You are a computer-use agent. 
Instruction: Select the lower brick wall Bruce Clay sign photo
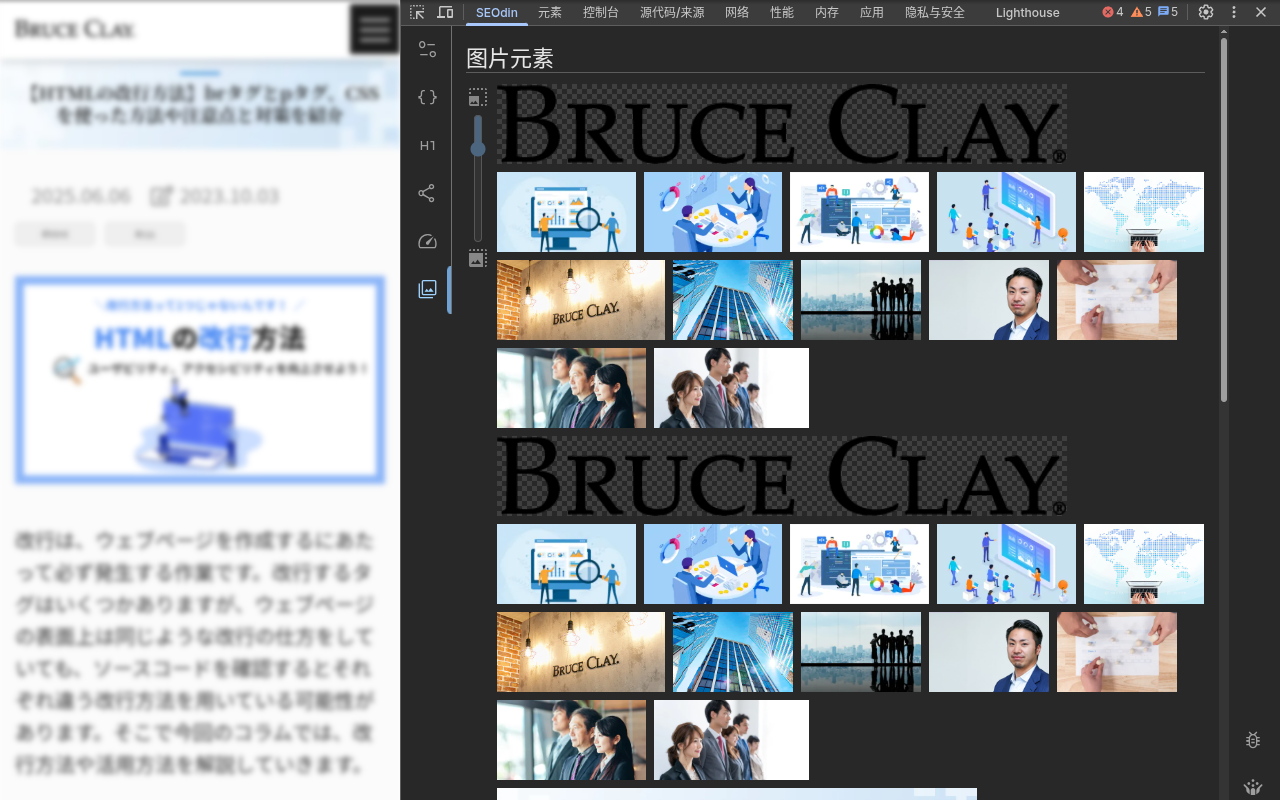tap(581, 652)
